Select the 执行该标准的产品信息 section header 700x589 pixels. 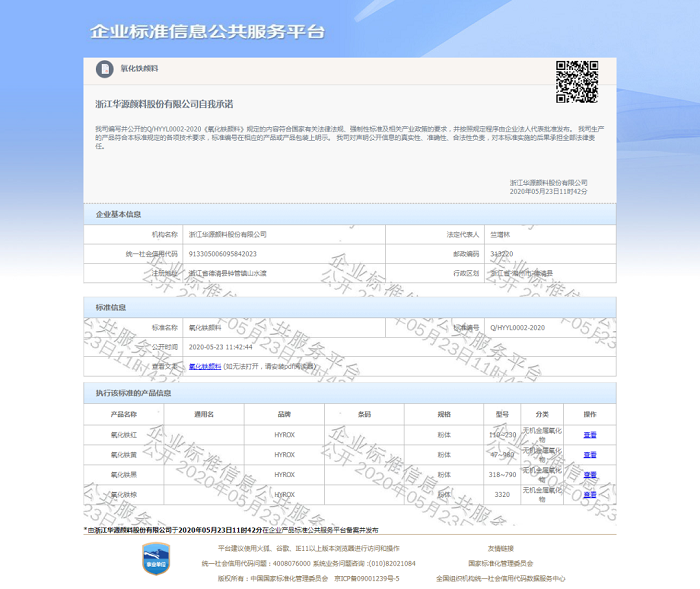(133, 393)
